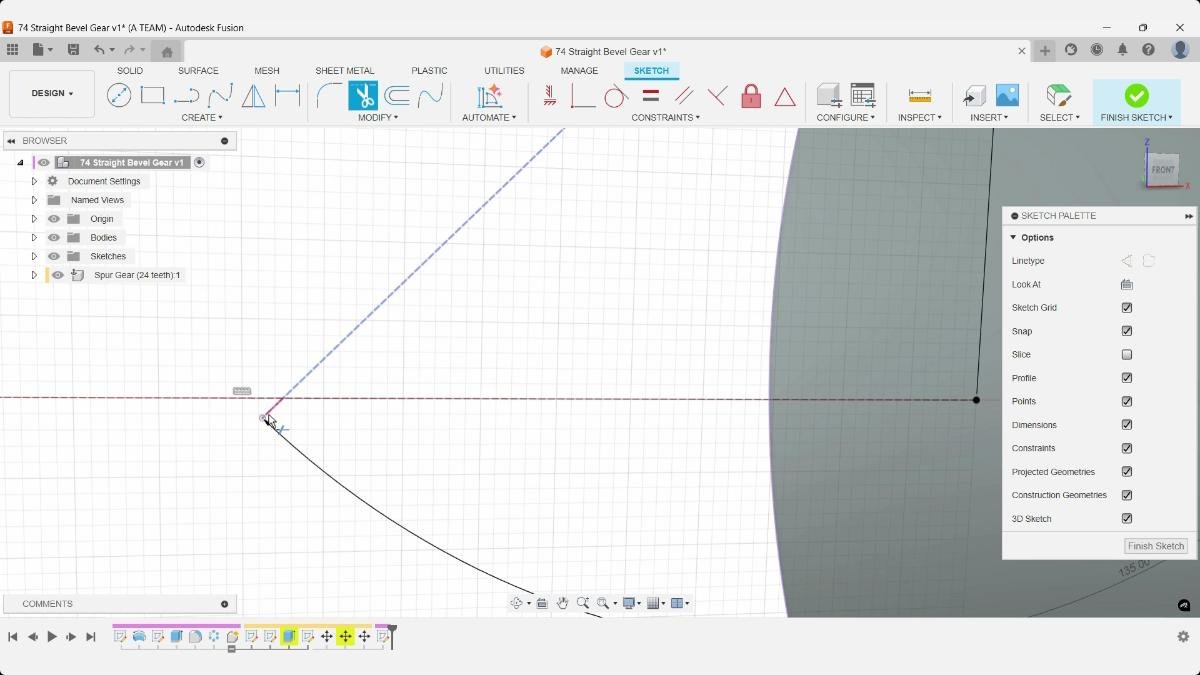Switch to the SOLID tab
Viewport: 1200px width, 675px height.
tap(130, 71)
